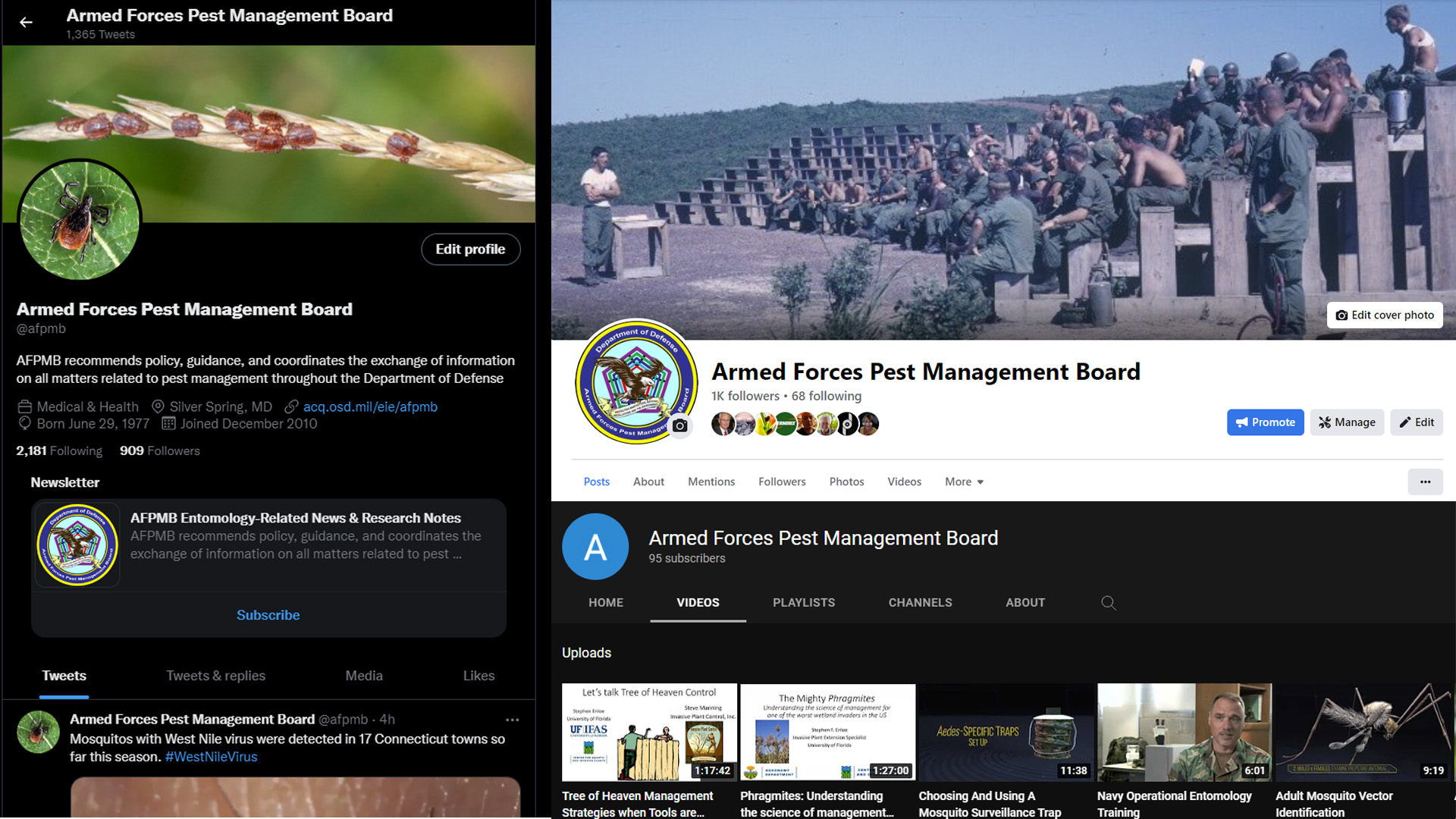
Task: Click Twitter profile tick avatar picture
Action: pos(79,221)
